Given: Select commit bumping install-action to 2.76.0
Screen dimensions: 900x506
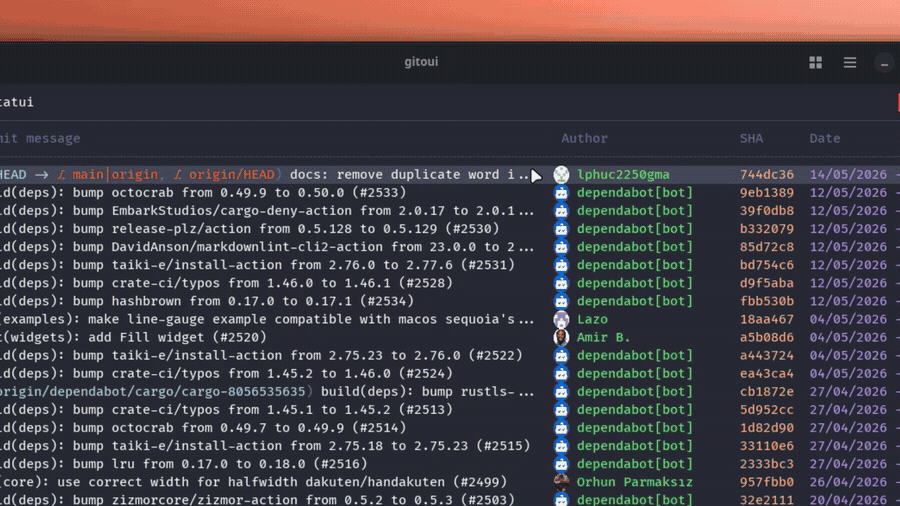Looking at the screenshot, I should tap(261, 355).
